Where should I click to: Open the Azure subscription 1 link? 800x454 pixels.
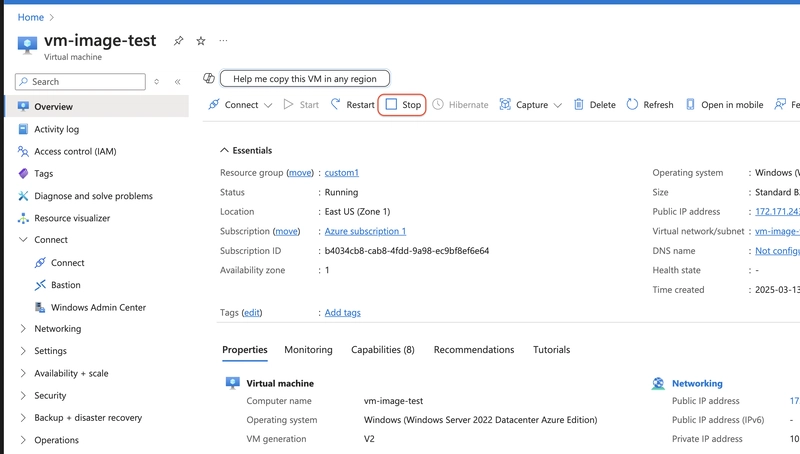tap(365, 232)
